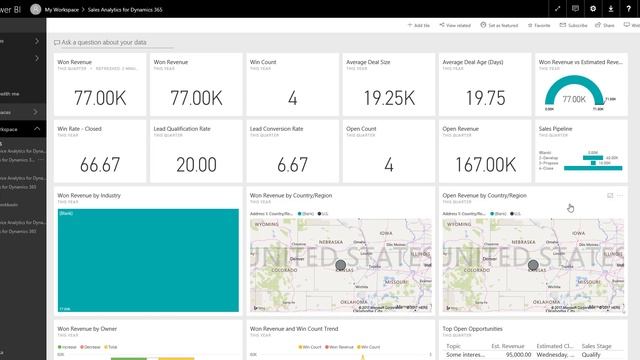The image size is (640, 360).
Task: Click the Add tile button
Action: (x=419, y=25)
